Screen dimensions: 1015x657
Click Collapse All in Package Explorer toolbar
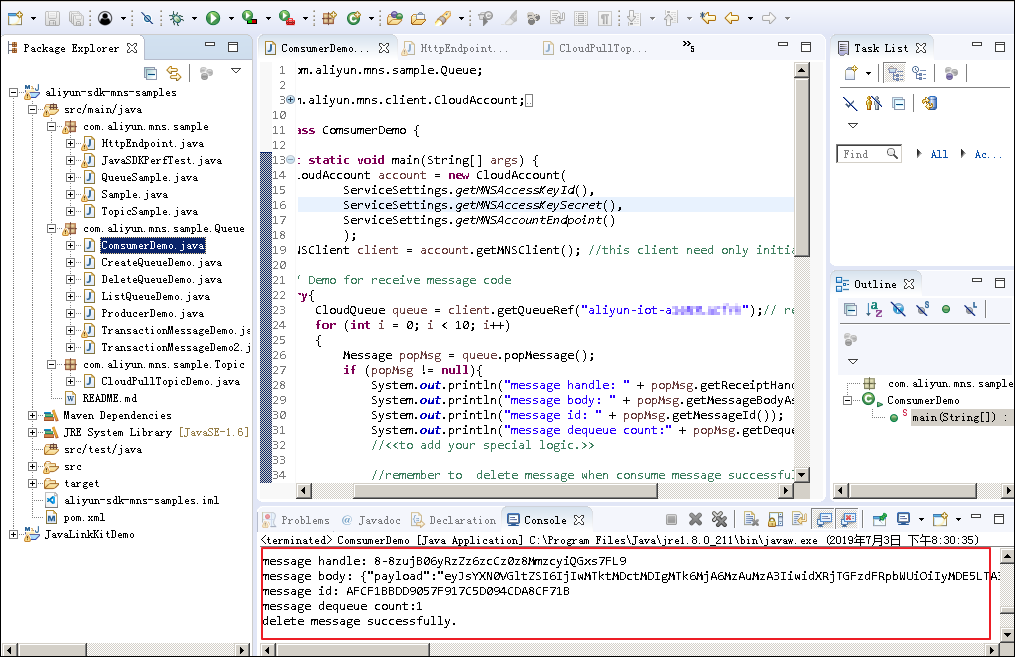(x=150, y=72)
